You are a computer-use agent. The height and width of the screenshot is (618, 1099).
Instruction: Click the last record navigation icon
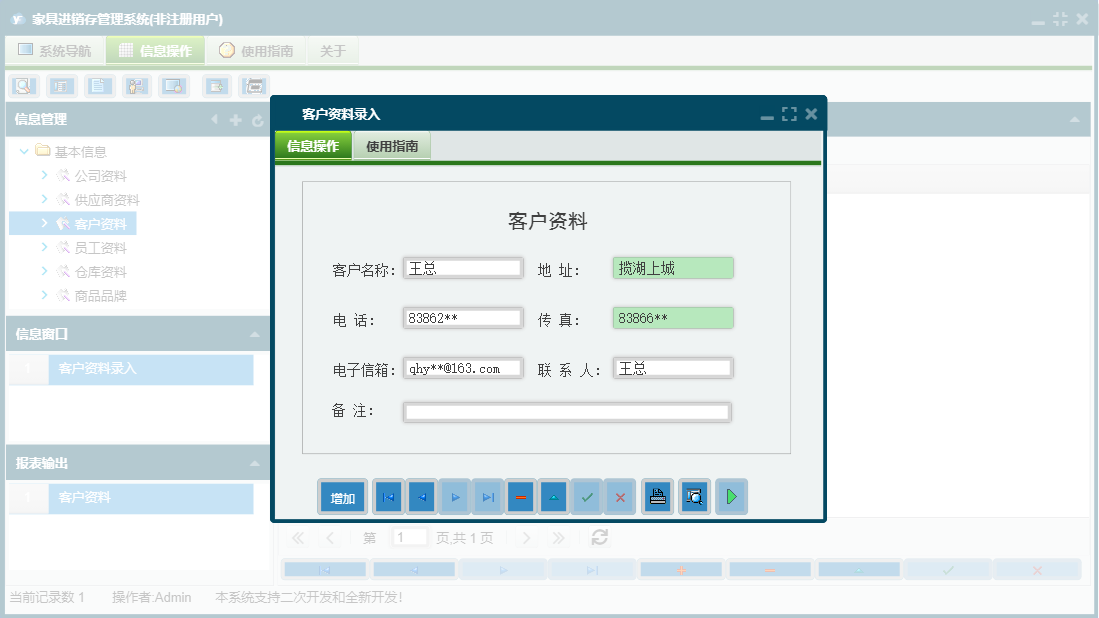tap(487, 496)
